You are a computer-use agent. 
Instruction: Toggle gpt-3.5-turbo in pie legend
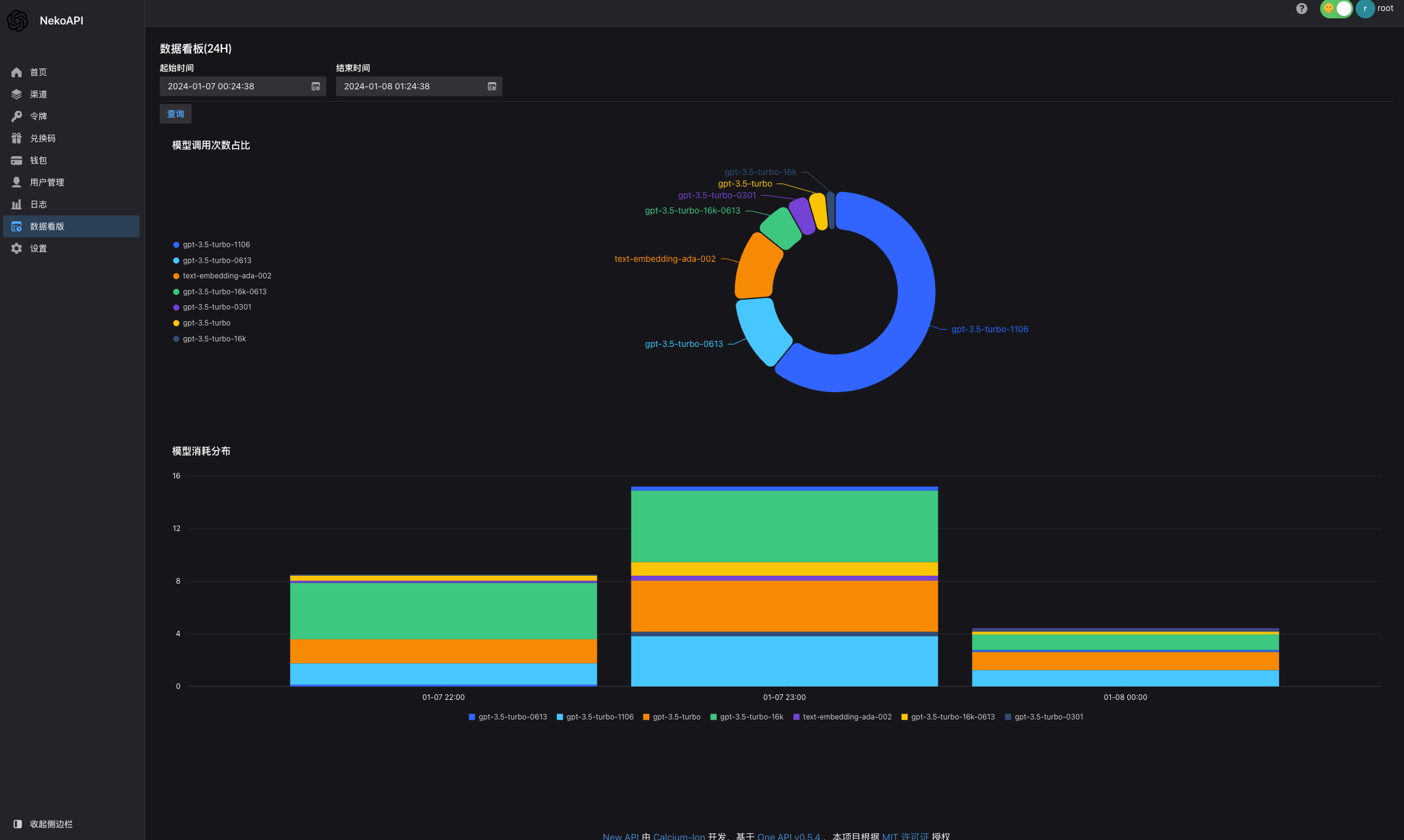pos(202,323)
